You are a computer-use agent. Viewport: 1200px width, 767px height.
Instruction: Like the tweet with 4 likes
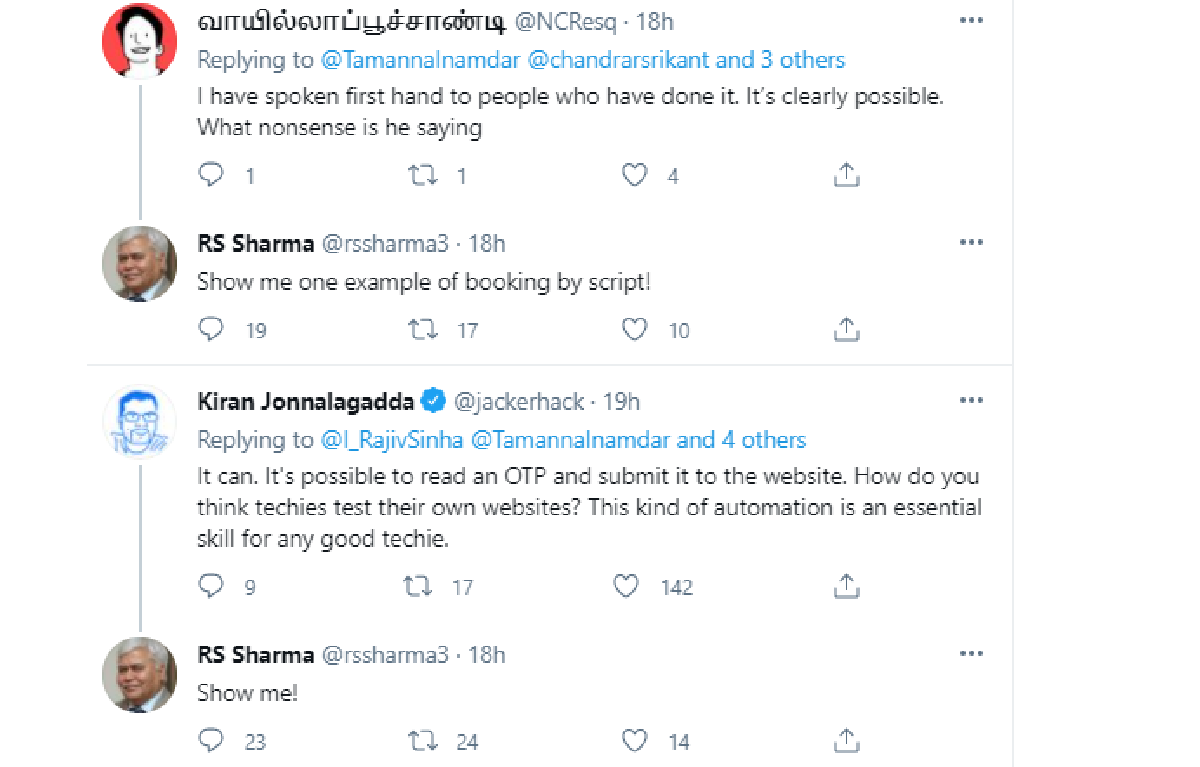[x=635, y=176]
